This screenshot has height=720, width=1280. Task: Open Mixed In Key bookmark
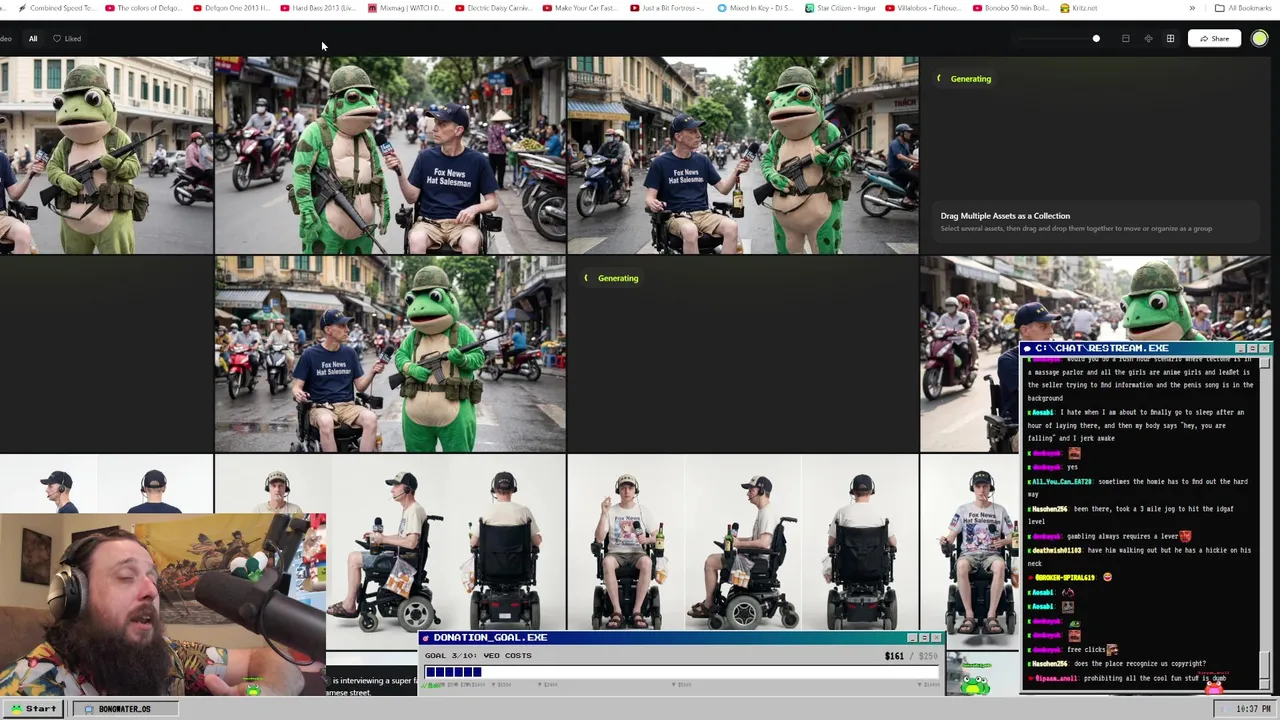tap(755, 8)
